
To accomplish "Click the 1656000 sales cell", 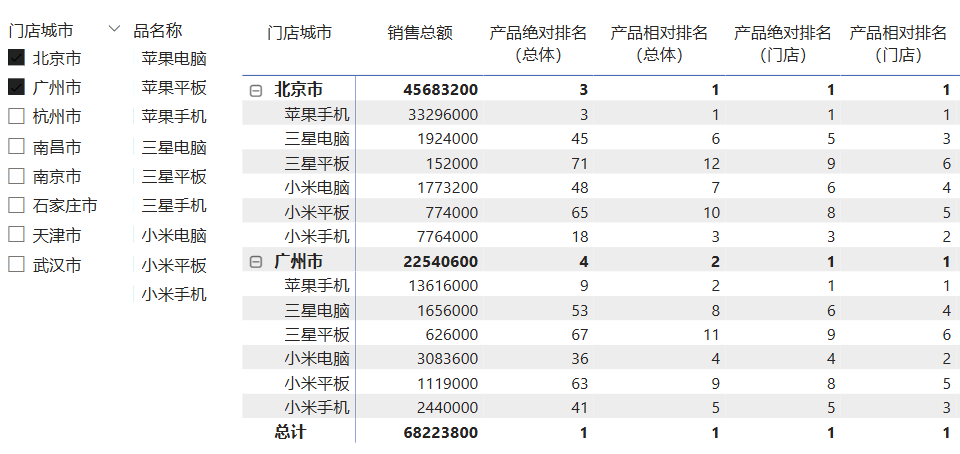I will [448, 310].
